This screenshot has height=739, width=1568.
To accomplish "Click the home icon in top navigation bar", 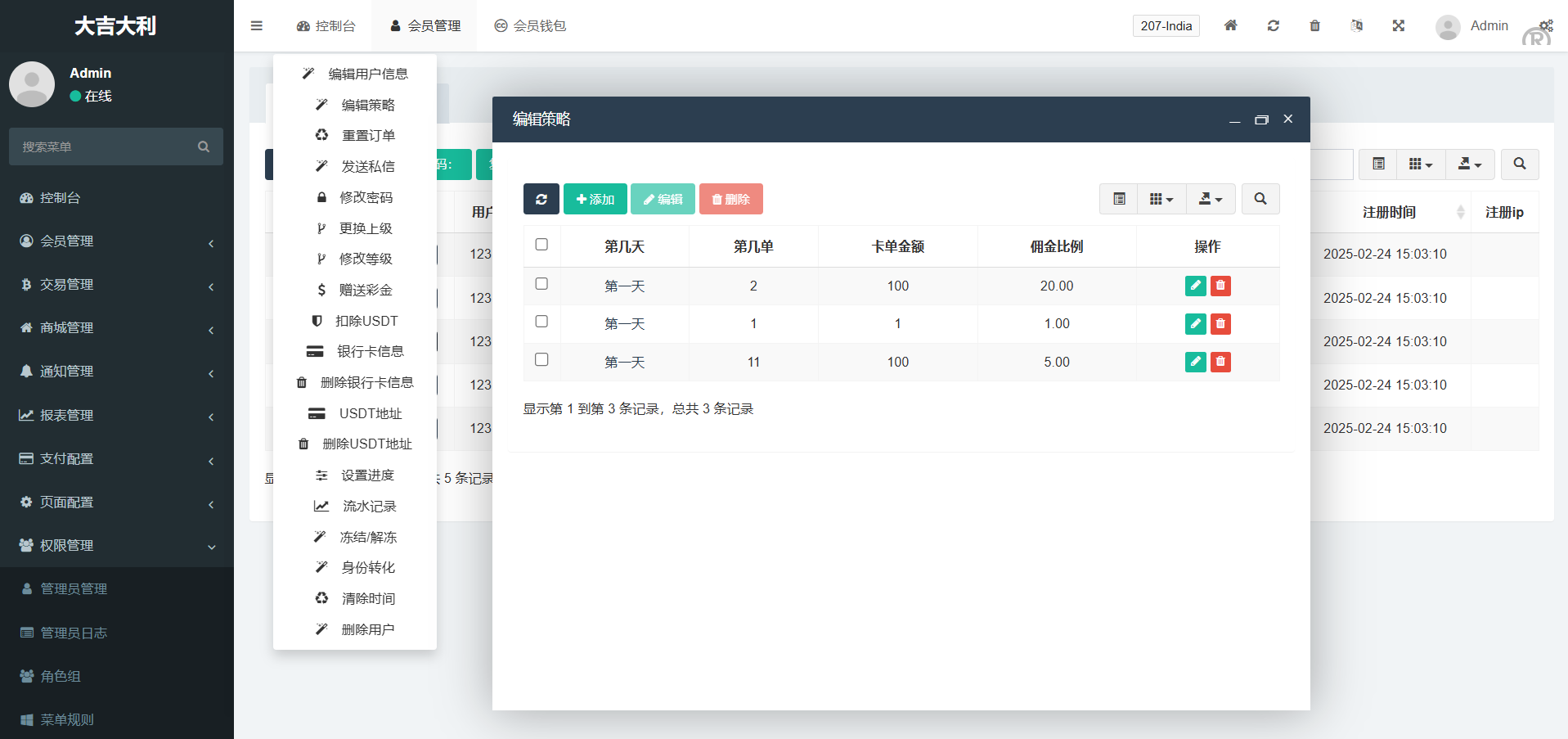I will tap(1230, 25).
